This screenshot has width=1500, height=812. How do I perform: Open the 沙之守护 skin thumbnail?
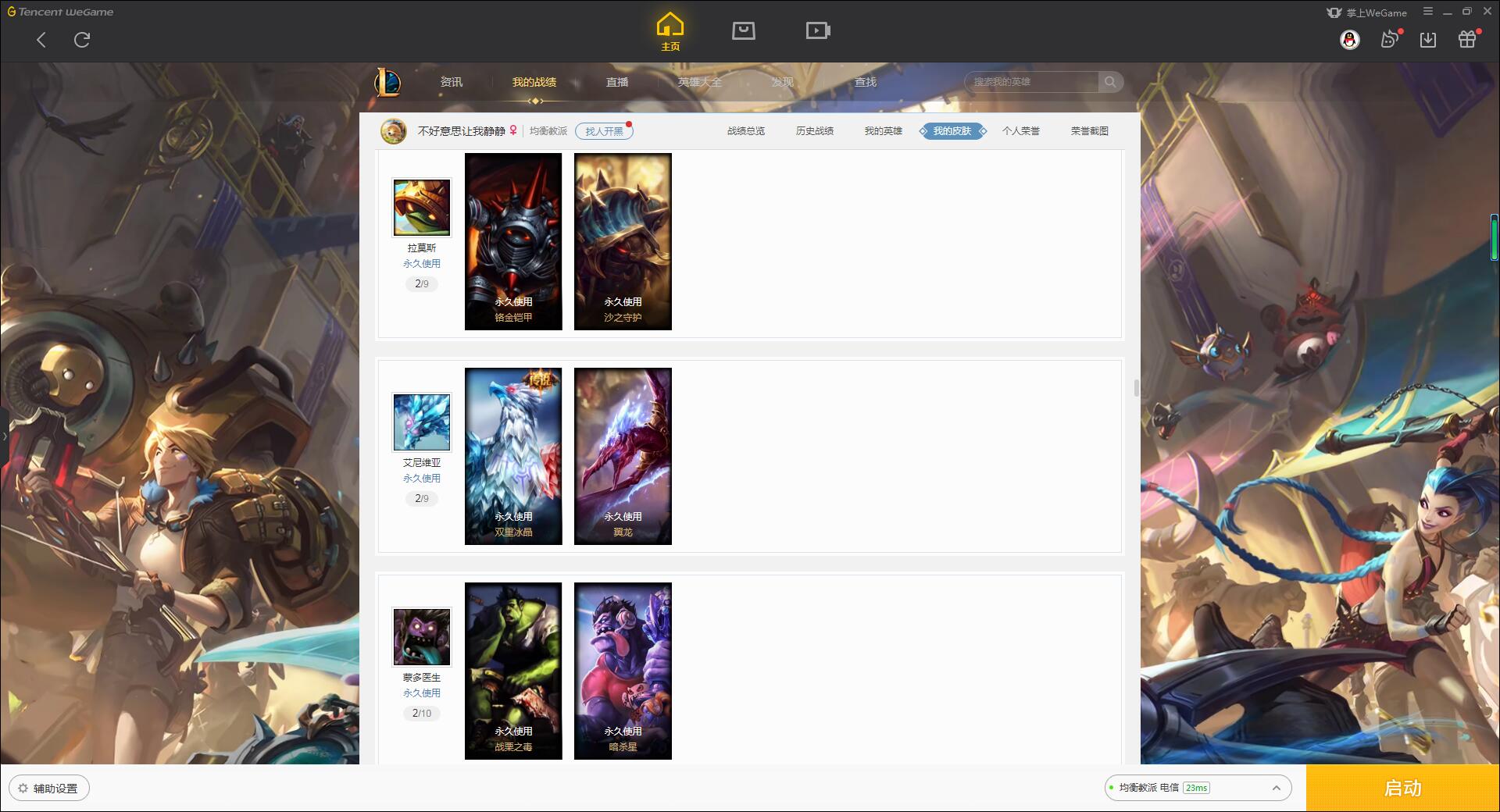coord(623,241)
